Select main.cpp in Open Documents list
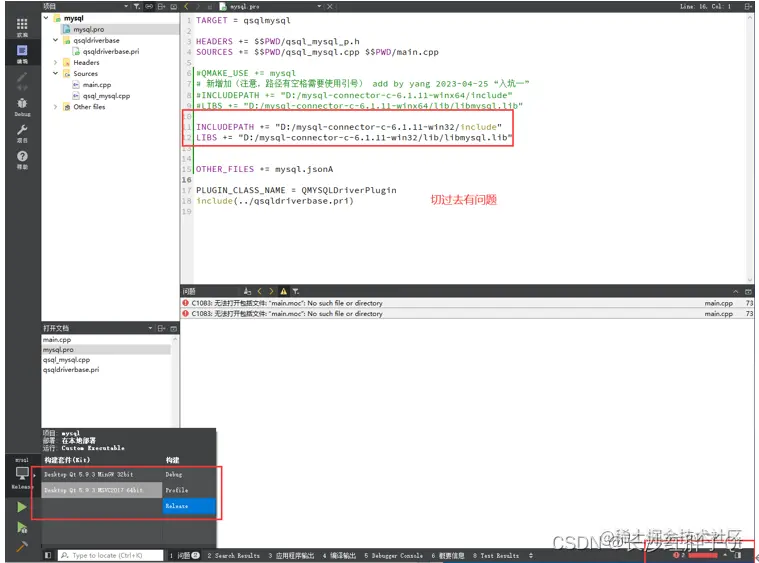This screenshot has width=759, height=563. [x=57, y=340]
